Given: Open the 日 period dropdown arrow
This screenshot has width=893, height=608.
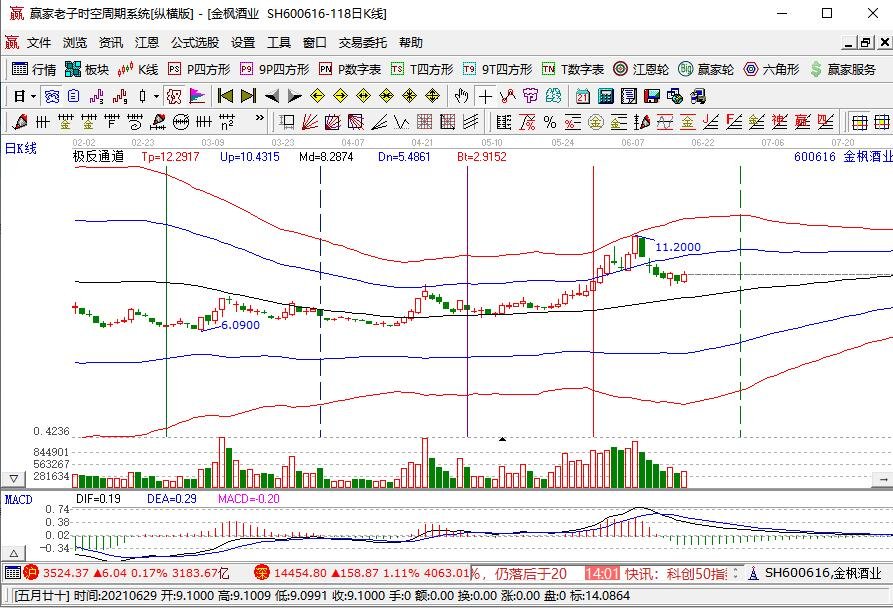Looking at the screenshot, I should 31,97.
